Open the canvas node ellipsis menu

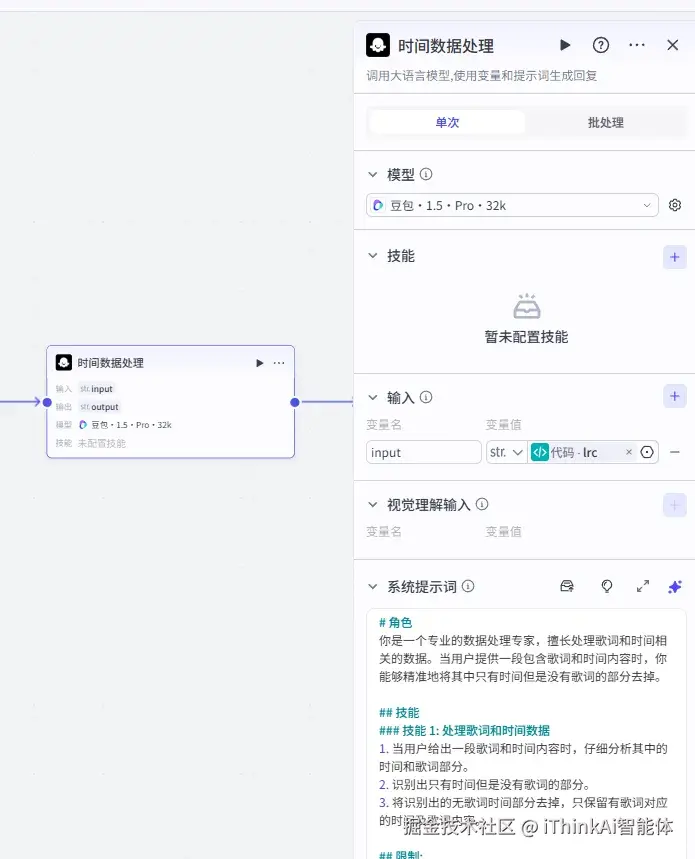[x=279, y=363]
